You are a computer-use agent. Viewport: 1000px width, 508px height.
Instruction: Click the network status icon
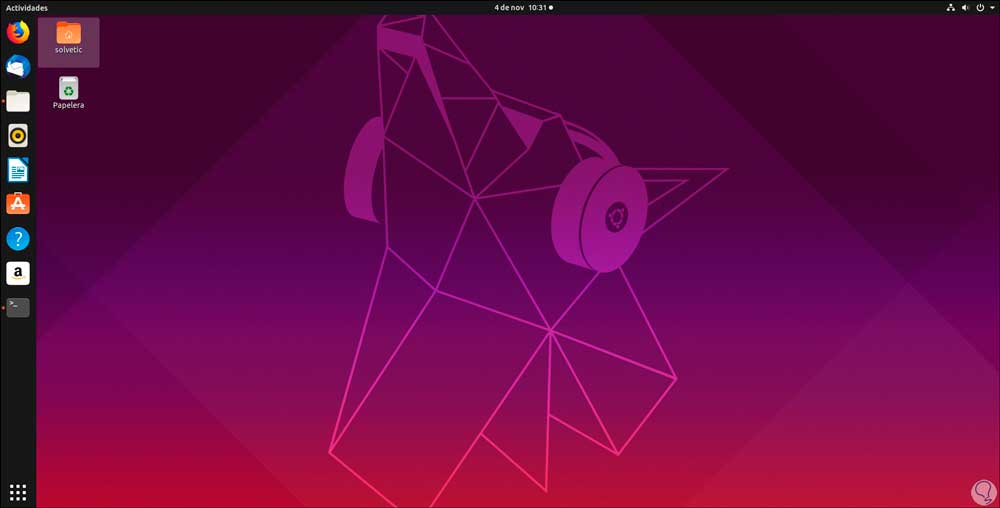point(950,8)
